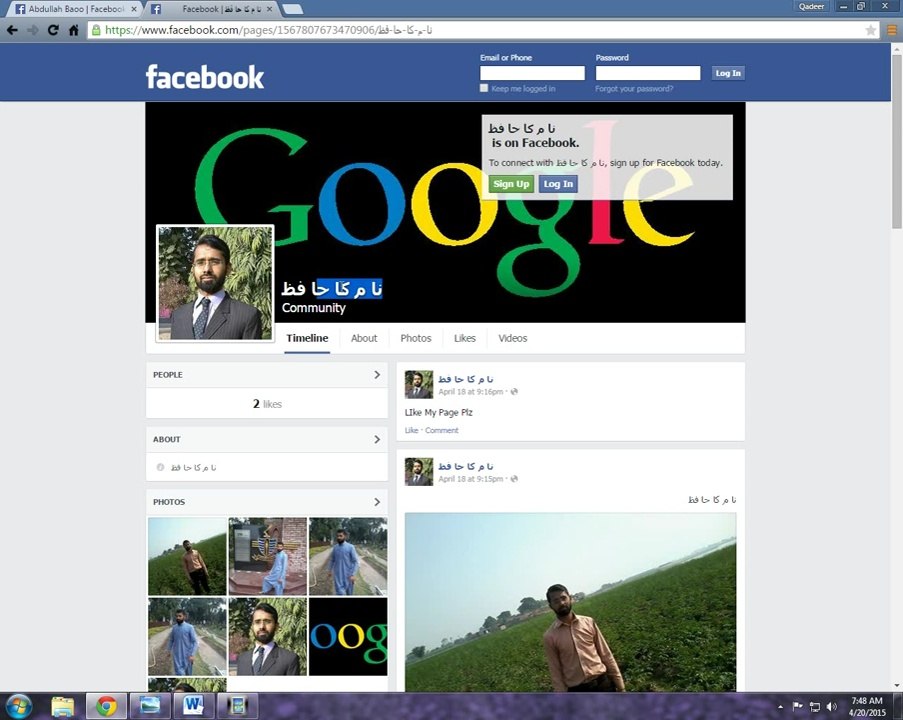Click the public globe icon on 9:16pm post
This screenshot has width=903, height=720.
click(514, 392)
